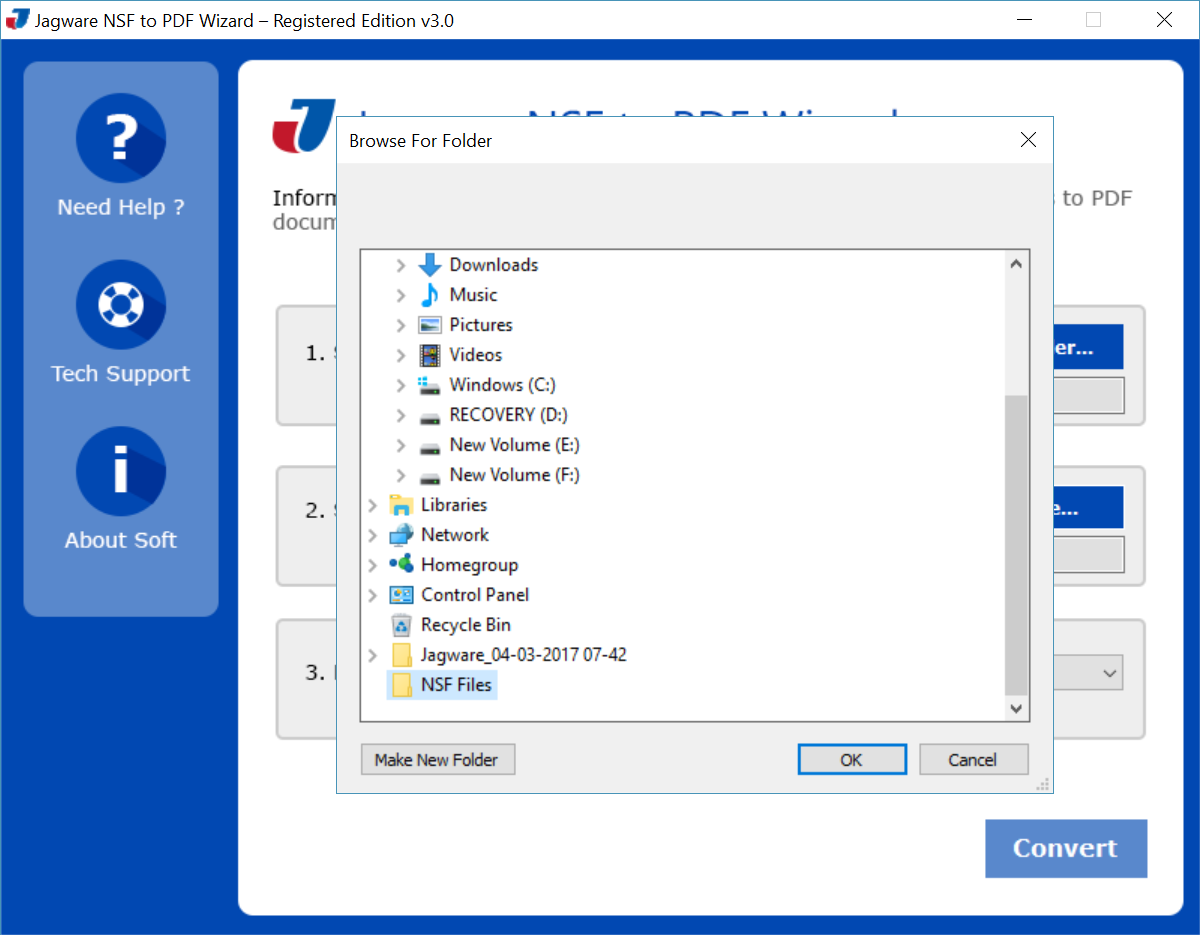Click the step 1 blue browse button
The width and height of the screenshot is (1200, 935).
pos(1088,347)
